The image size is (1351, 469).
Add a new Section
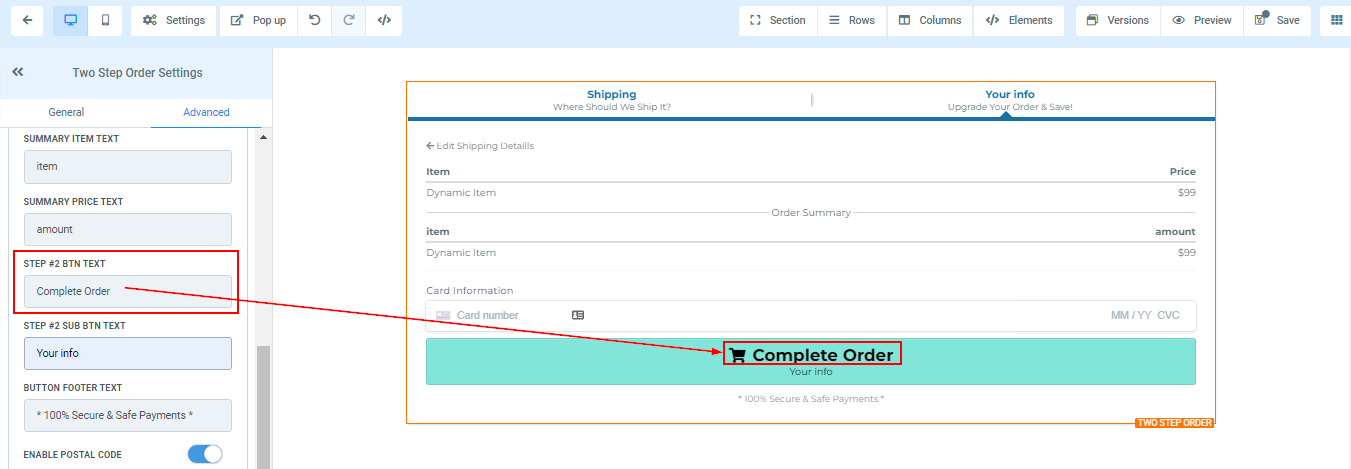tap(777, 20)
